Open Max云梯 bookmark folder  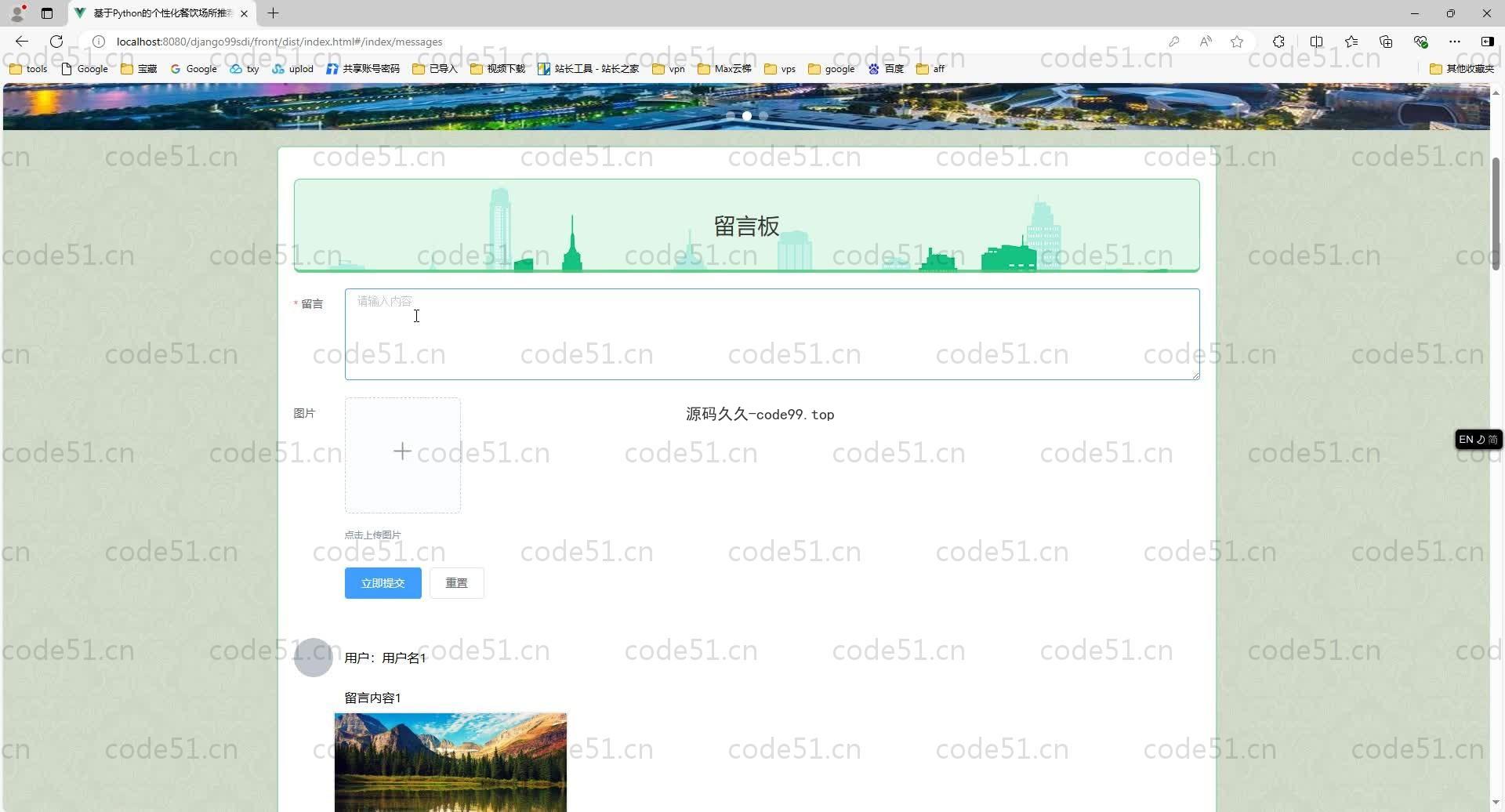pyautogui.click(x=724, y=69)
